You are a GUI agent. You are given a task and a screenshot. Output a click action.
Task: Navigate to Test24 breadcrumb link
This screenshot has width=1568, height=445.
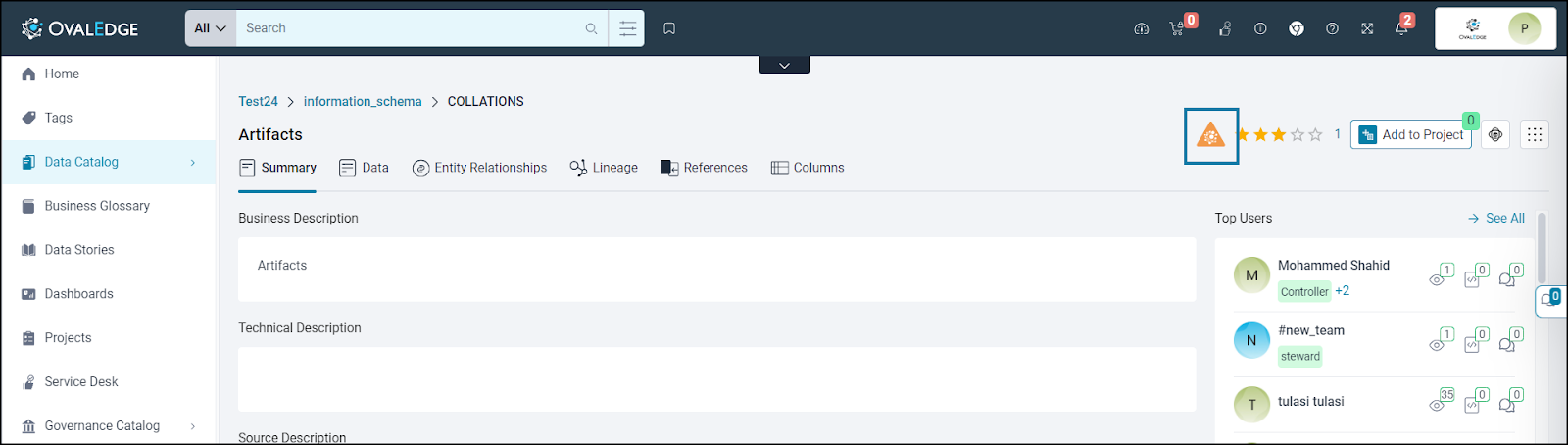(259, 101)
